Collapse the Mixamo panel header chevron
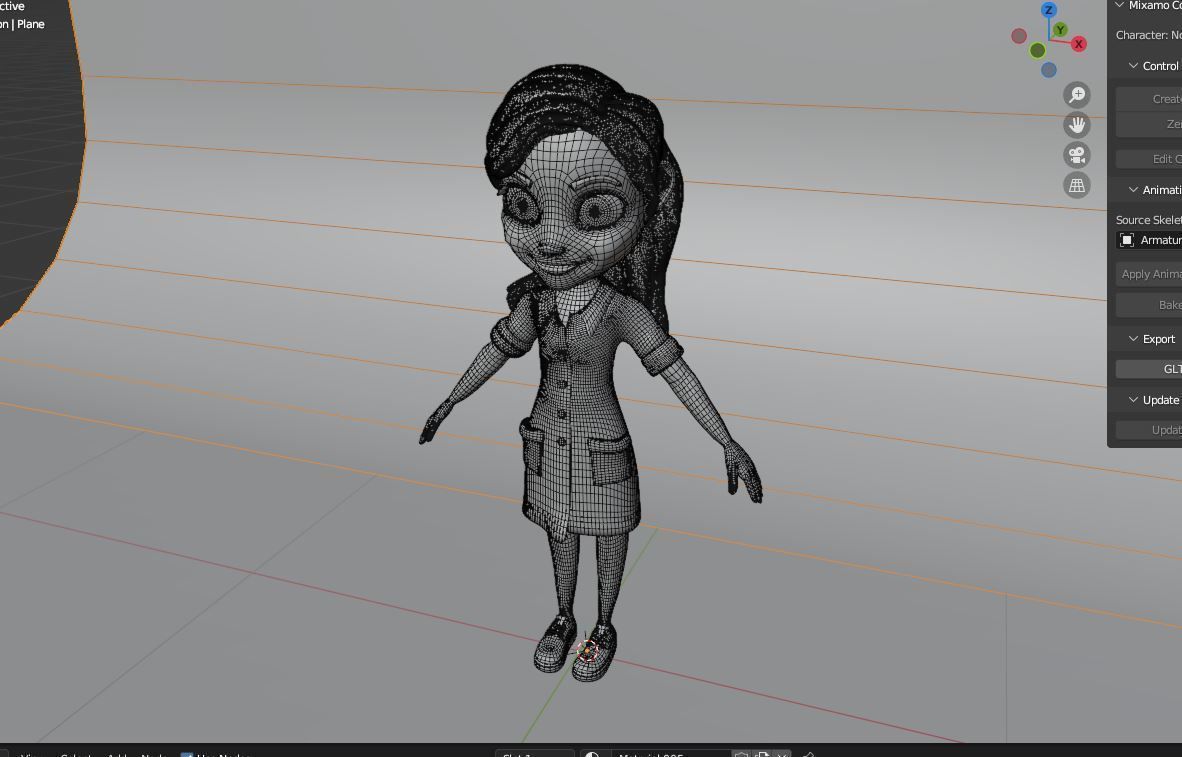 point(1119,5)
